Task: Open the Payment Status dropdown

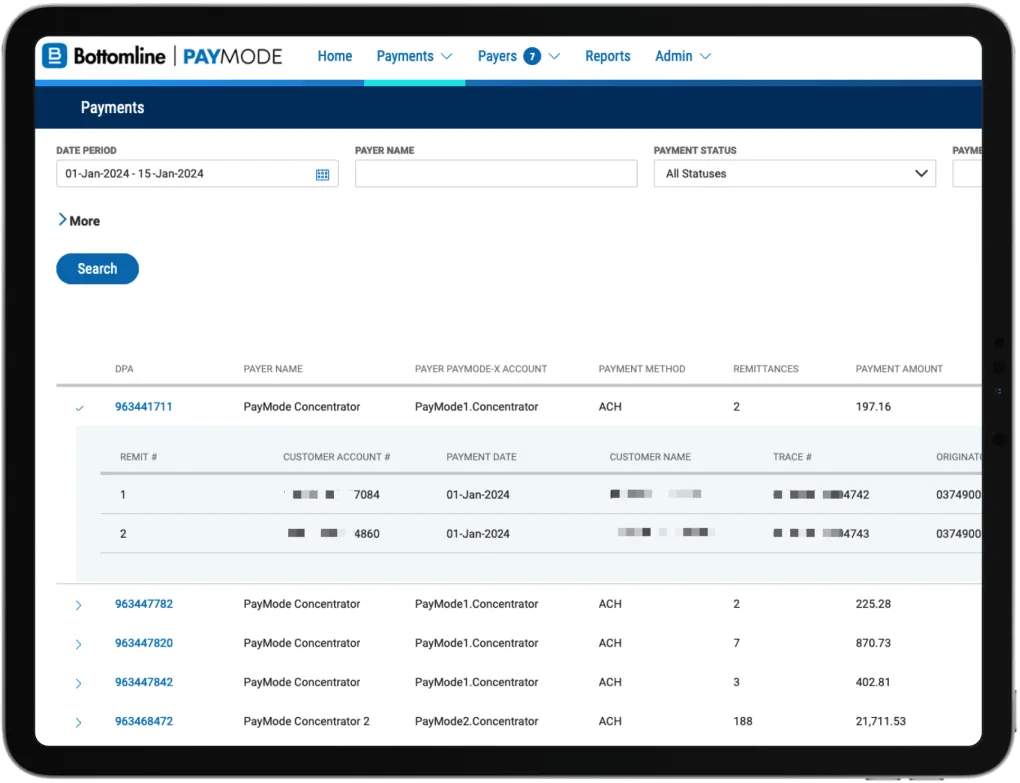Action: tap(794, 174)
